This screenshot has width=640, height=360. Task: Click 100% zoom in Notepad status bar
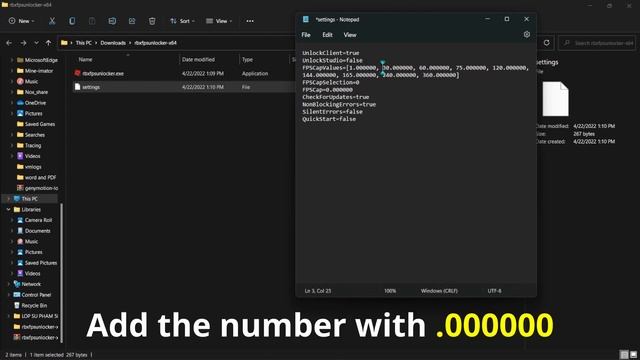(x=390, y=291)
